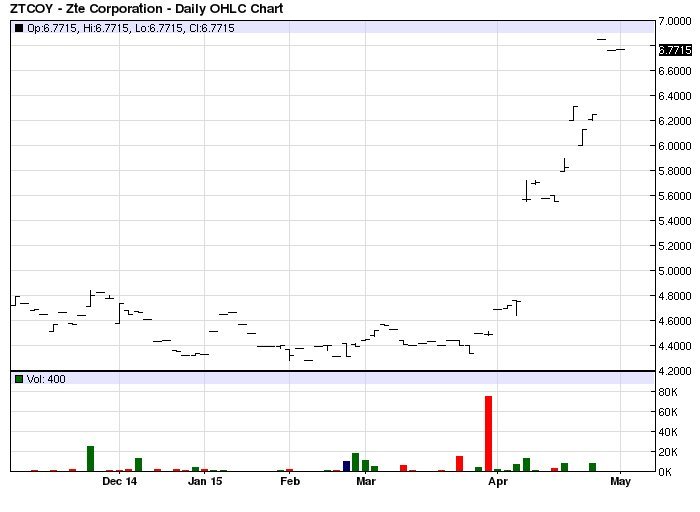Click the 40K volume axis label
Viewport: 700px width, 512px height.
point(668,432)
